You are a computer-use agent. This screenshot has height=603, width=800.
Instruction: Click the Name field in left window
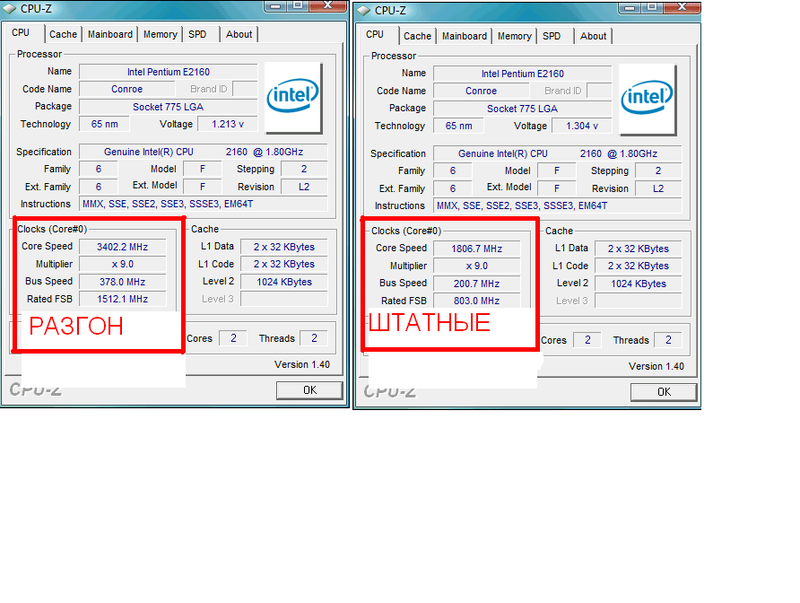pos(168,72)
